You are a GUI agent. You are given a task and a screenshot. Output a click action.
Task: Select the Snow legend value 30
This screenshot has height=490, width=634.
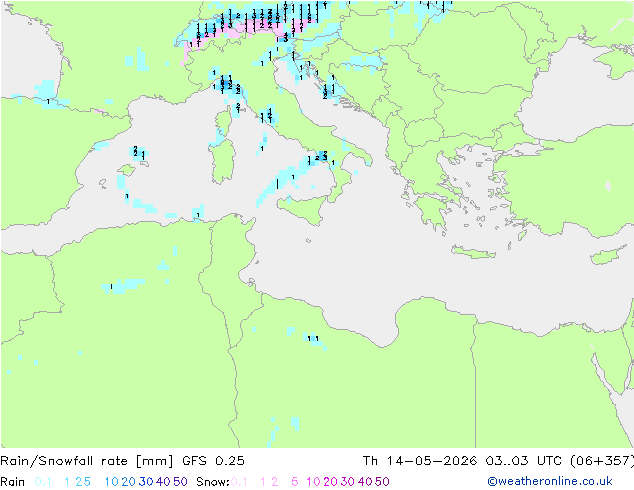(348, 482)
